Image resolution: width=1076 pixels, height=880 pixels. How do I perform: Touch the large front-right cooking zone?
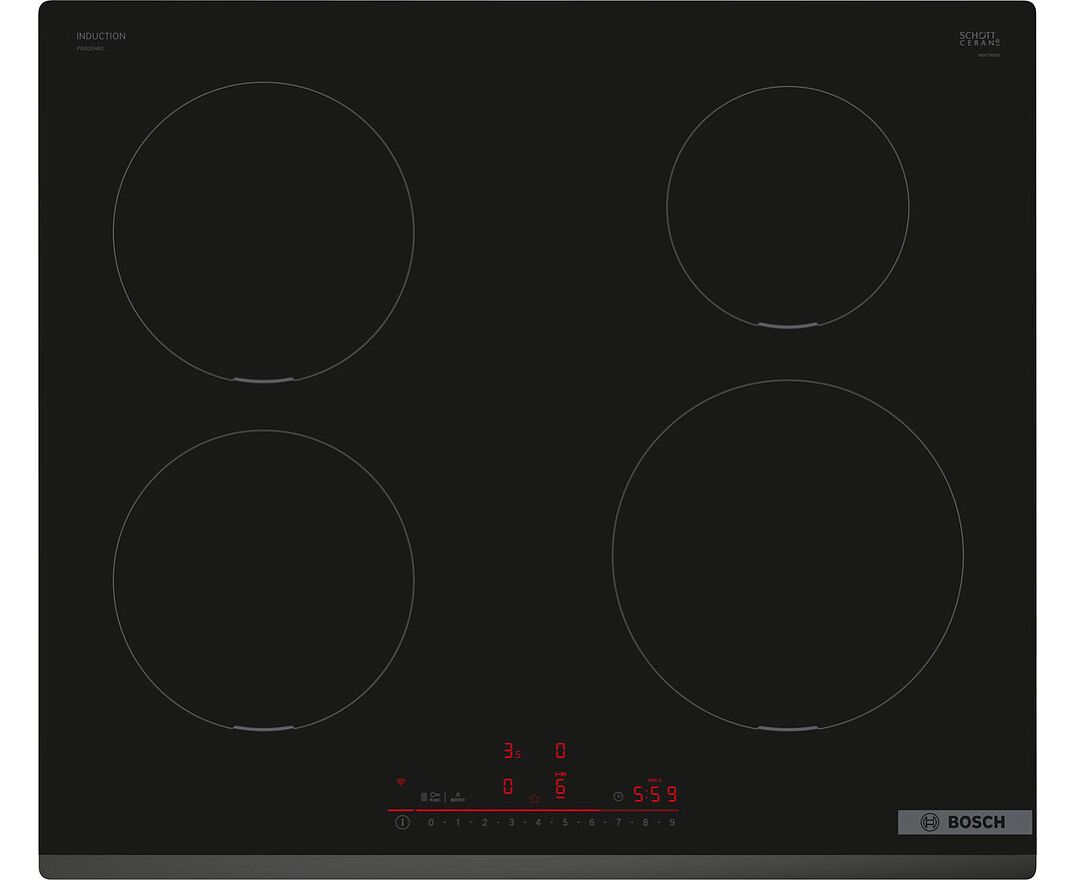pos(787,554)
